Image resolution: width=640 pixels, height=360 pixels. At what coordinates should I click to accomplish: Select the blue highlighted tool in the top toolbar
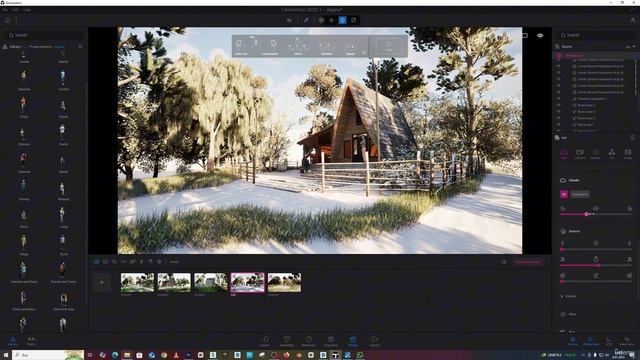[x=342, y=20]
